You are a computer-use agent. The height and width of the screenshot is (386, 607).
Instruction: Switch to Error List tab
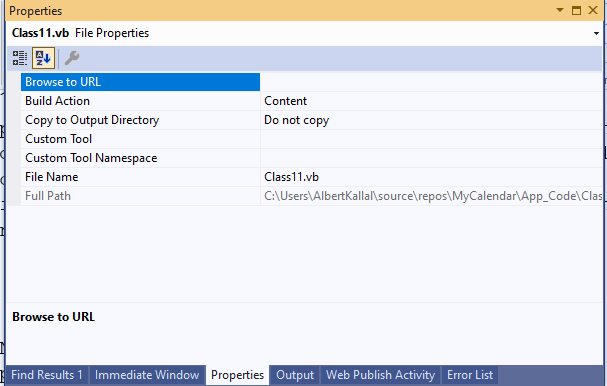click(470, 375)
